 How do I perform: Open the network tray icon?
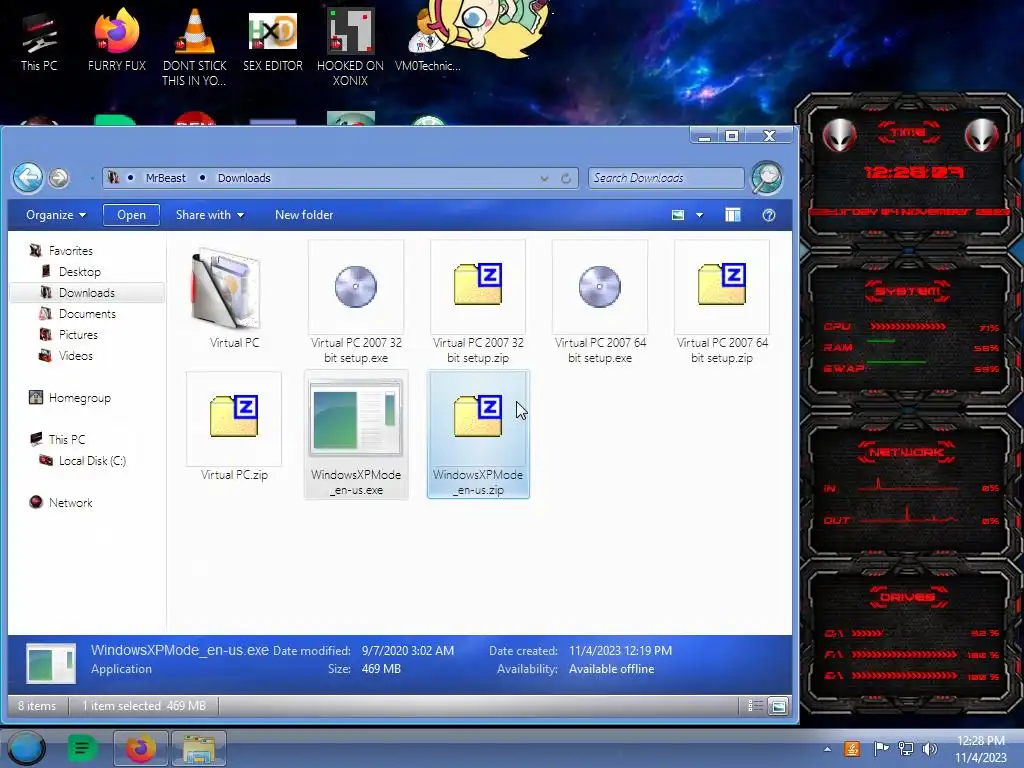click(906, 749)
